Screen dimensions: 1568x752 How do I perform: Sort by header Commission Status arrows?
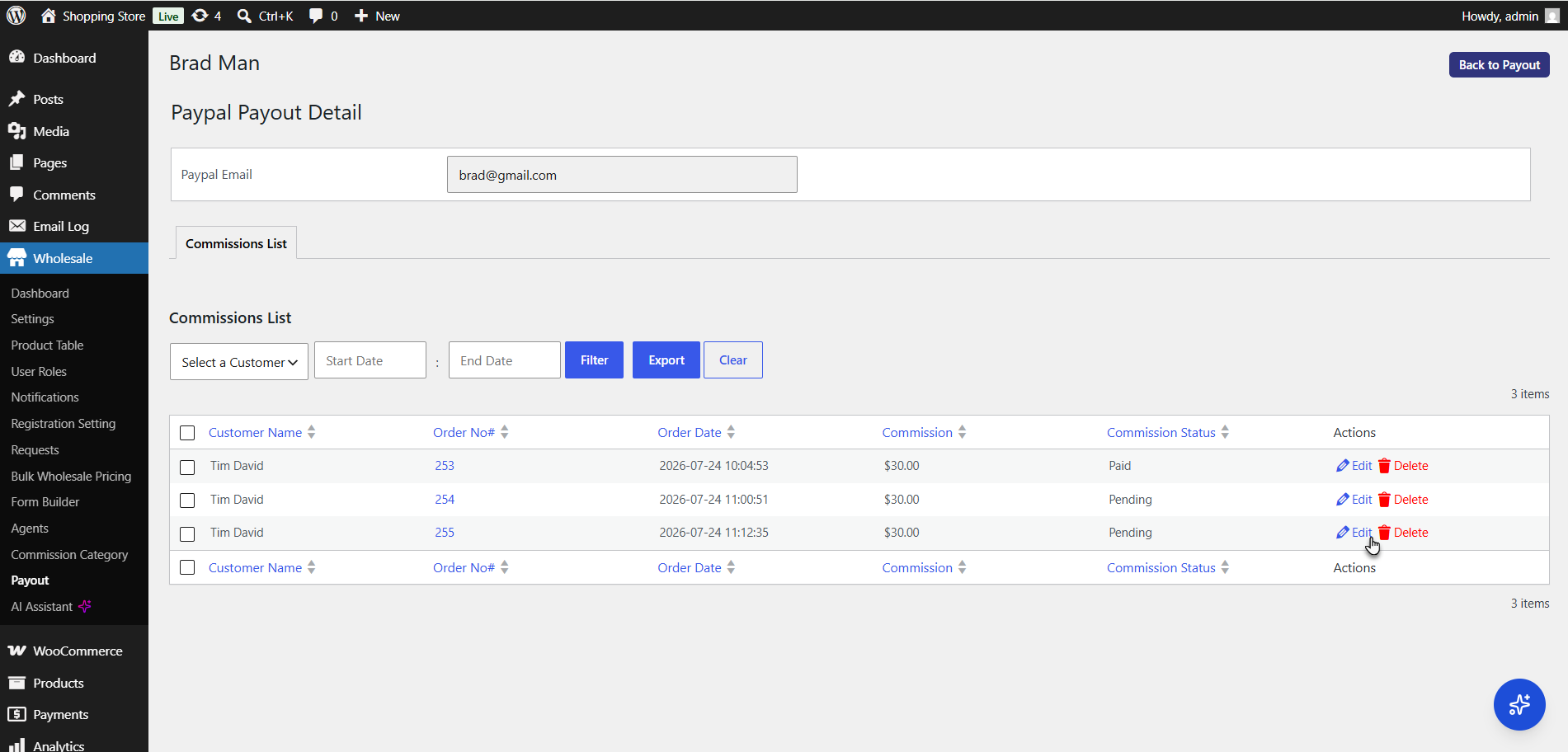[x=1225, y=432]
